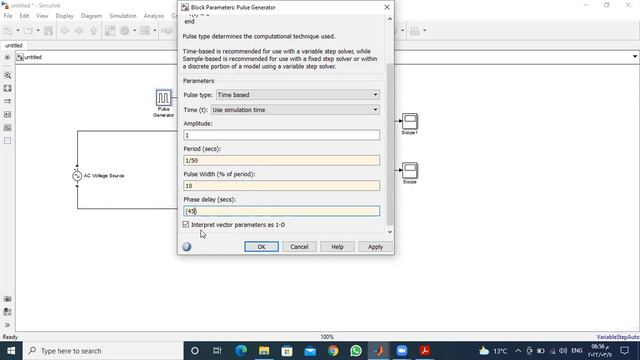Select the AC Voltage Source block
640x360 pixels.
77,176
